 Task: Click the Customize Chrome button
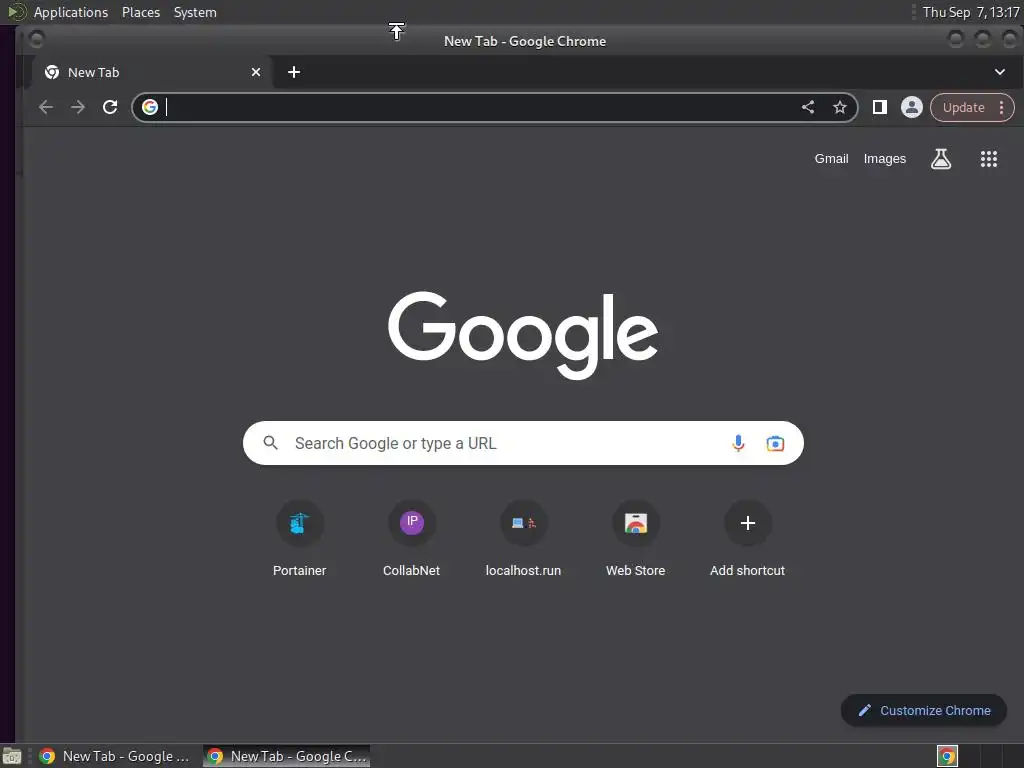[923, 711]
